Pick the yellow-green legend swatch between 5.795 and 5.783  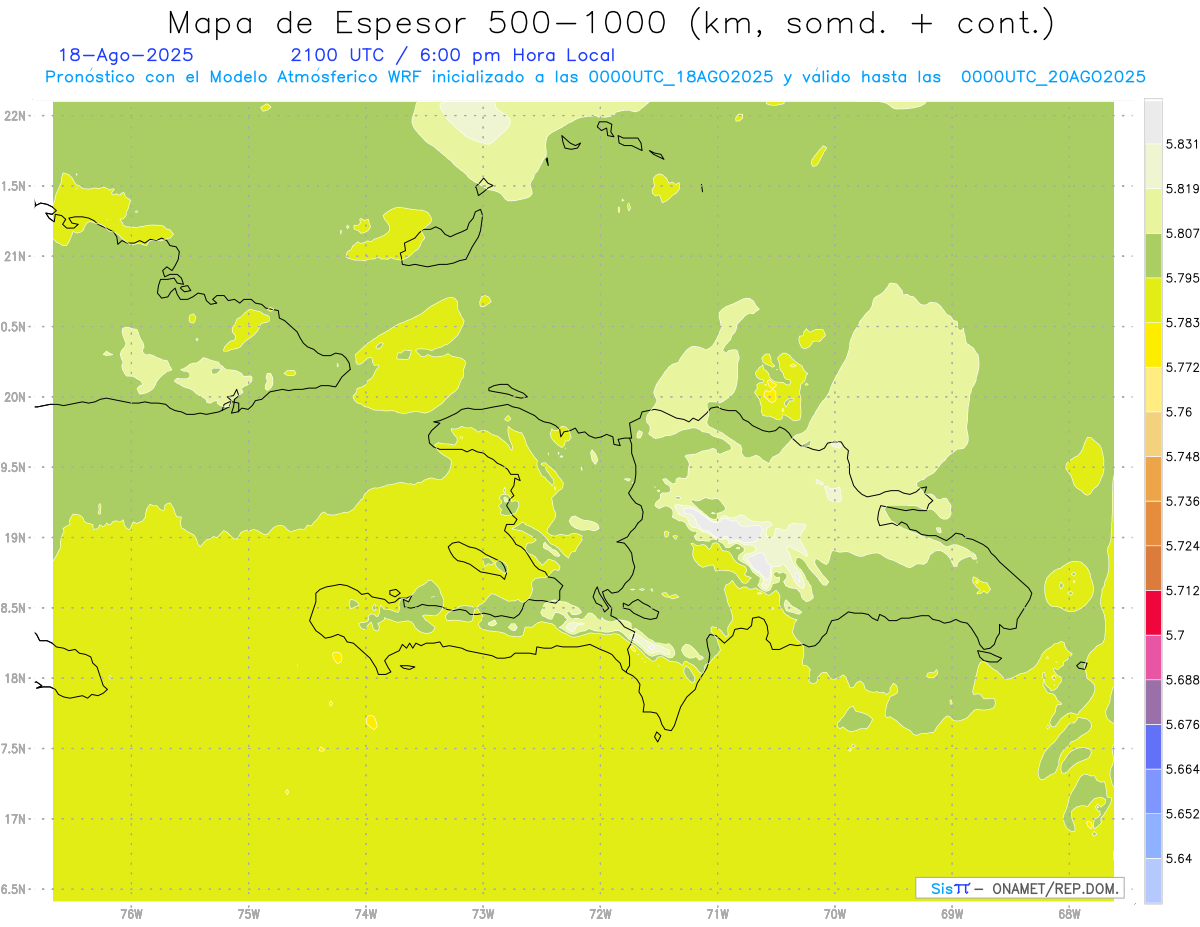(x=1153, y=300)
